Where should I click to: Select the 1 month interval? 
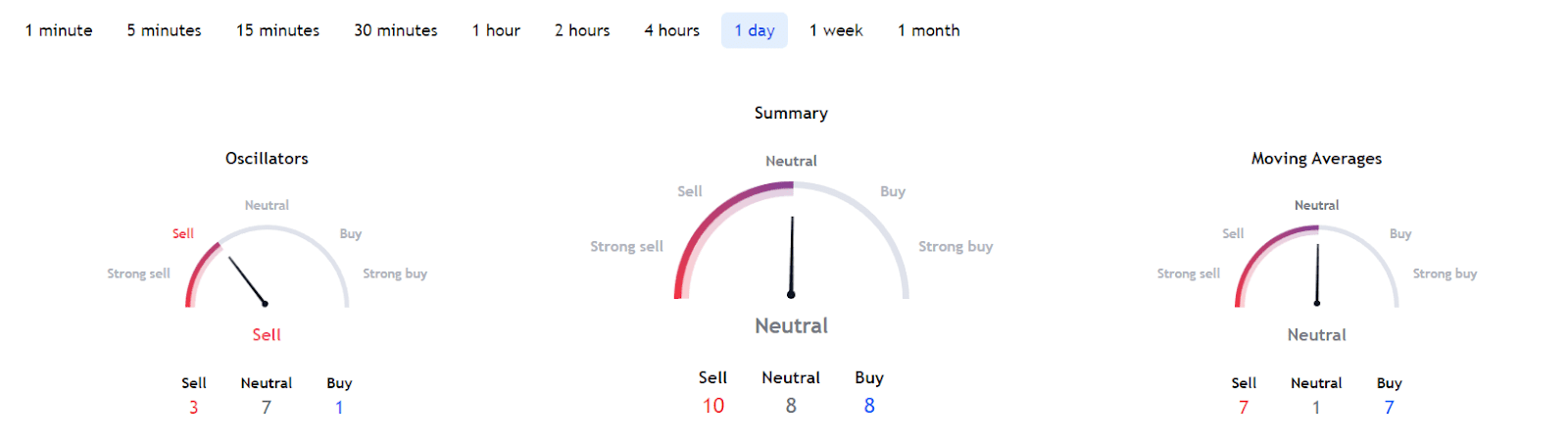pyautogui.click(x=928, y=30)
